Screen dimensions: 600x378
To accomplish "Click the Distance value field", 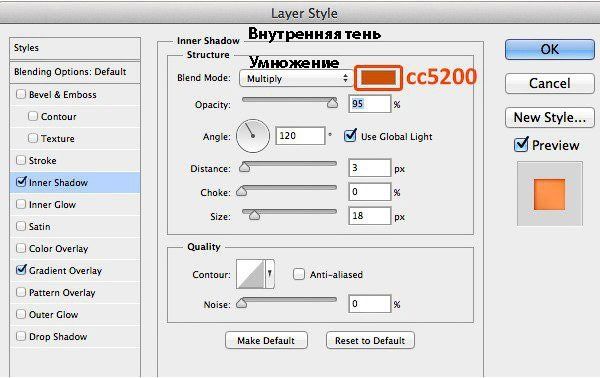I will click(x=370, y=168).
